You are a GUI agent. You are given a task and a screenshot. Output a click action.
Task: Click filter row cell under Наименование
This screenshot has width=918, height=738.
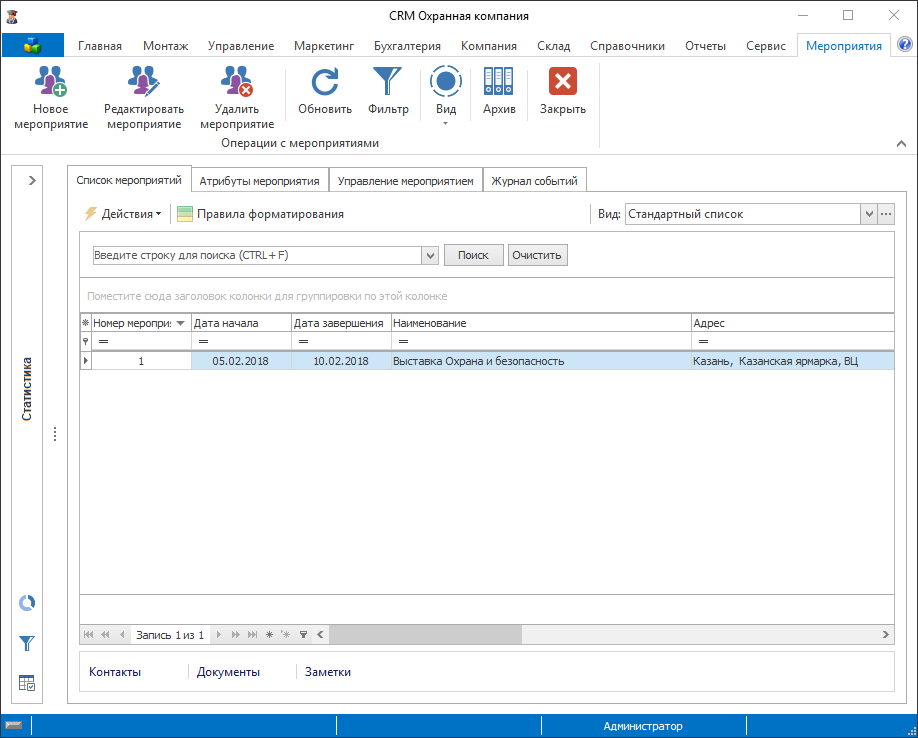coord(541,341)
